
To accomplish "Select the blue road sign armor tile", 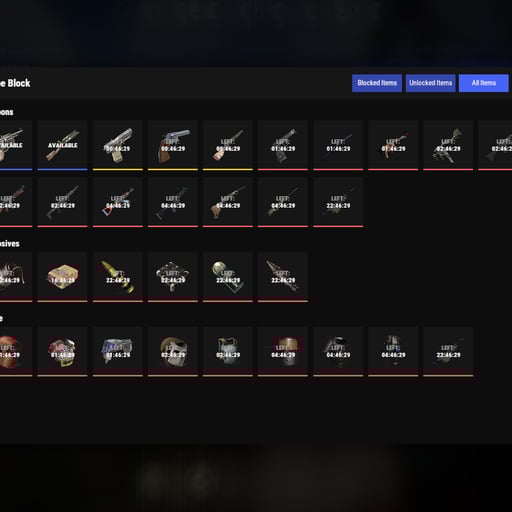I will [x=118, y=352].
